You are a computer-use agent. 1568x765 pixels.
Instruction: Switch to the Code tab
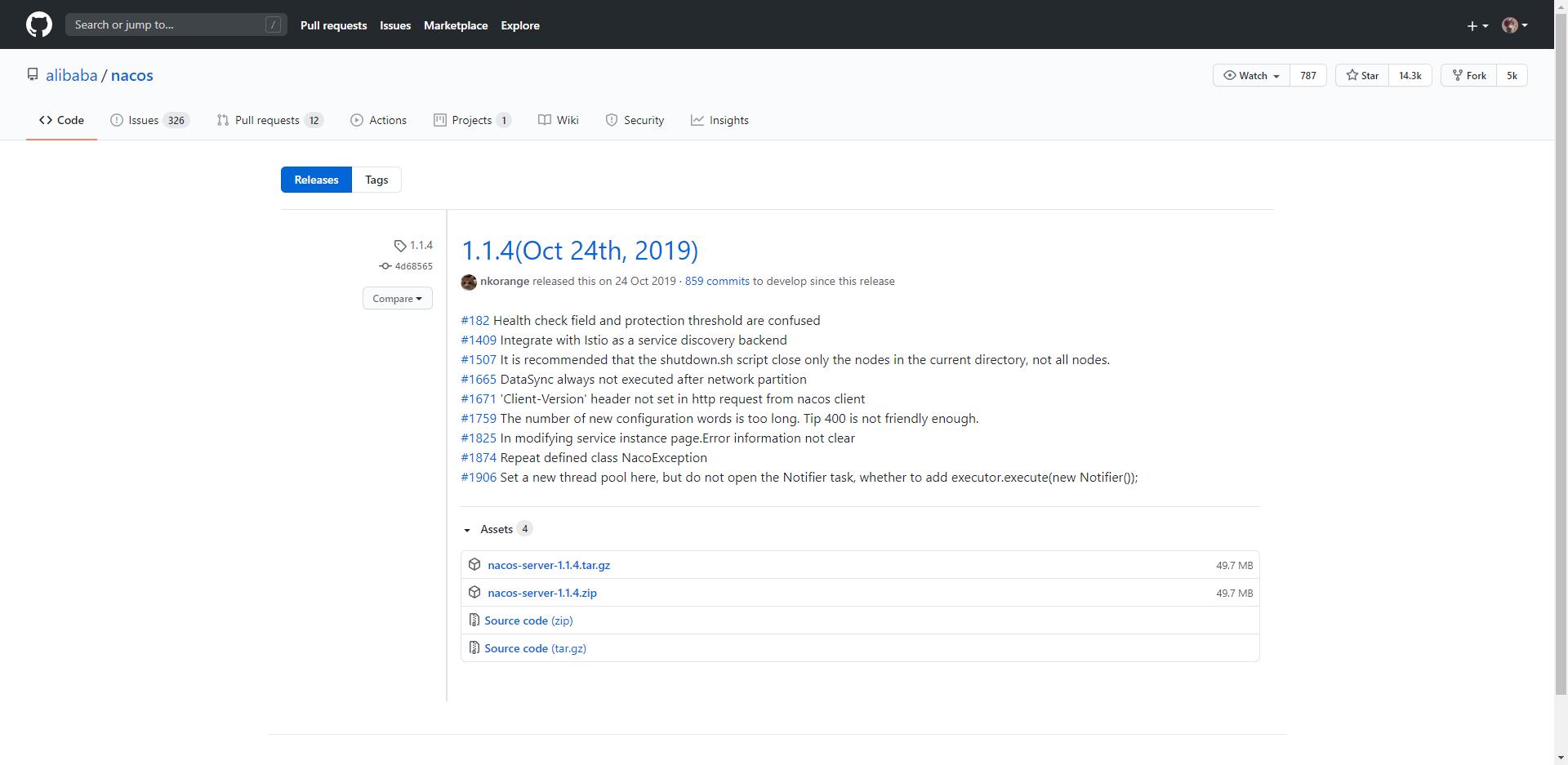(61, 120)
